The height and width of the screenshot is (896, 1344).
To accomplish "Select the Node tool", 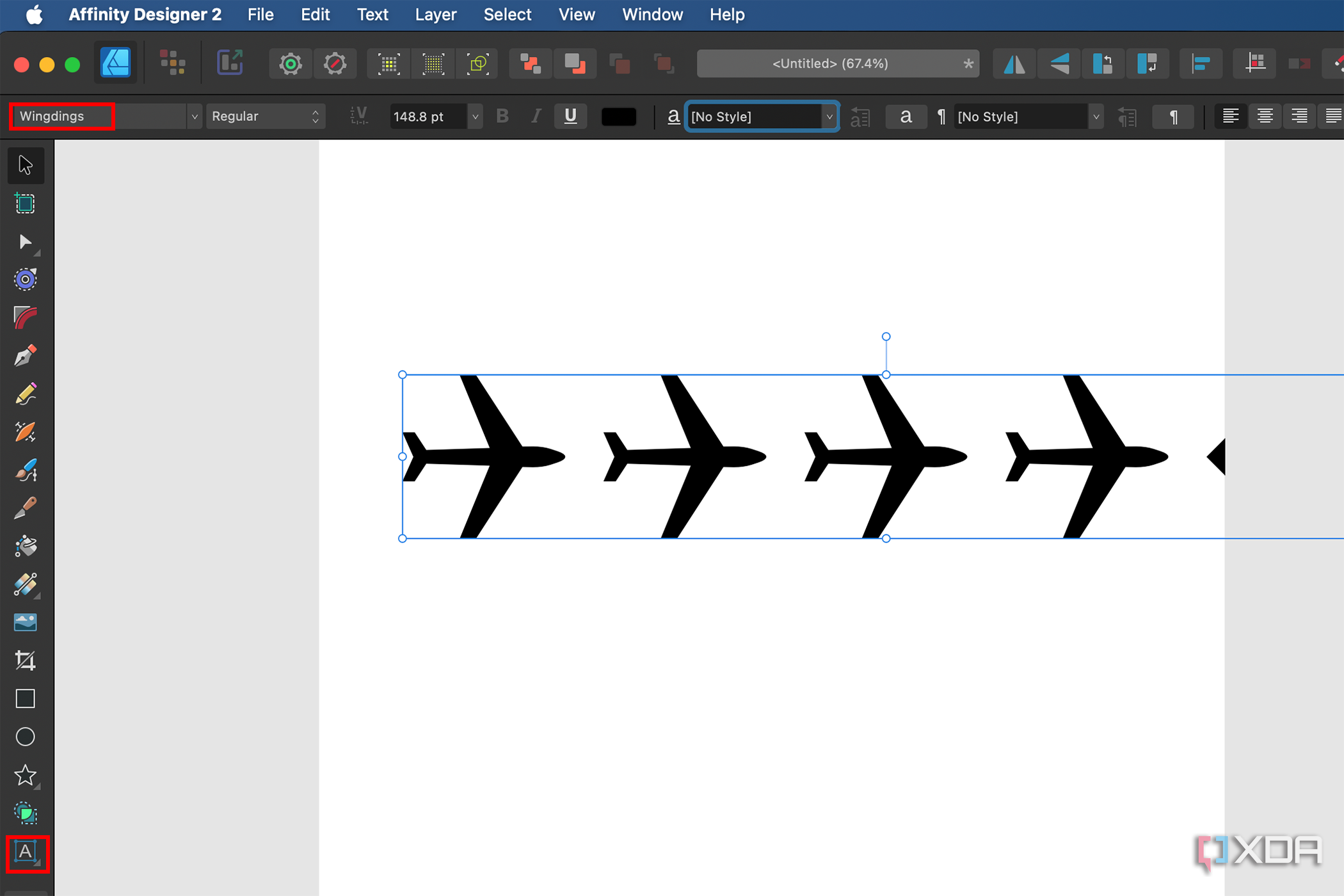I will pyautogui.click(x=26, y=242).
